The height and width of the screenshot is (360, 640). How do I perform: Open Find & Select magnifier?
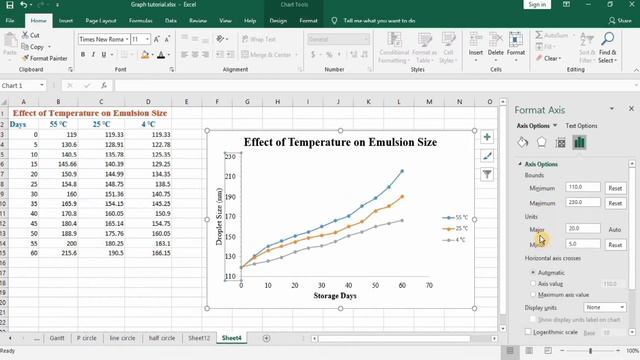point(607,40)
